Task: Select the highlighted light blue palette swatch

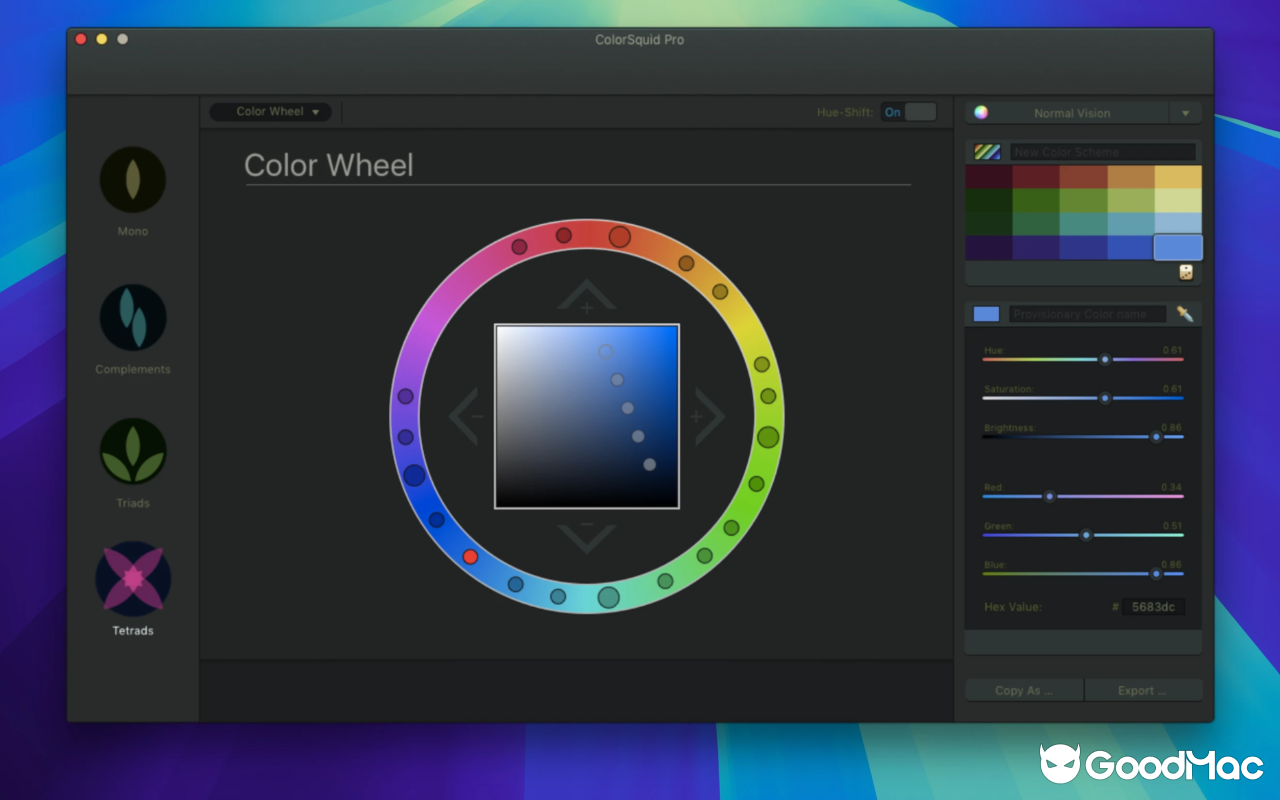Action: [1177, 246]
